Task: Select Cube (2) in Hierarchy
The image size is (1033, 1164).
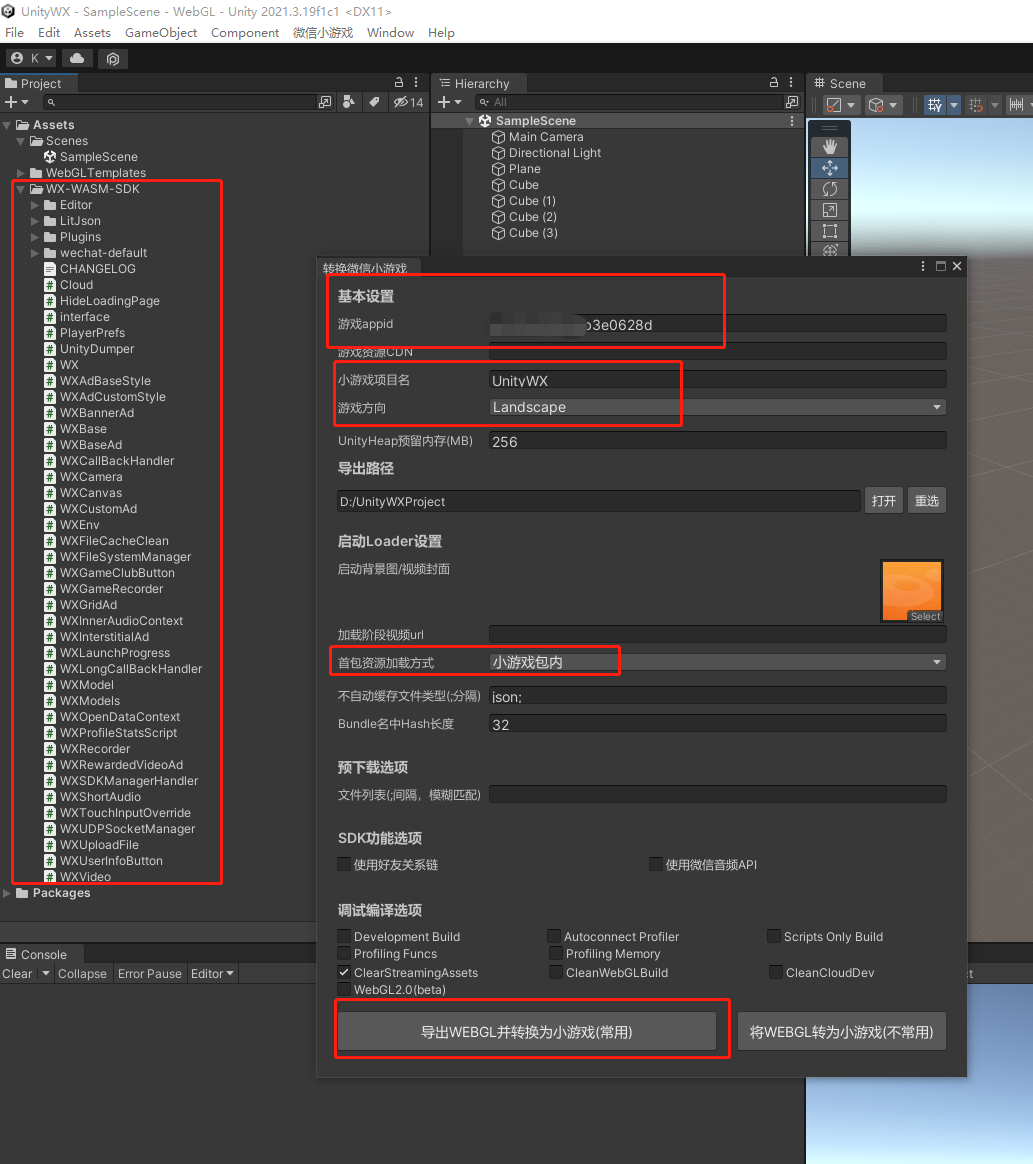Action: 532,217
